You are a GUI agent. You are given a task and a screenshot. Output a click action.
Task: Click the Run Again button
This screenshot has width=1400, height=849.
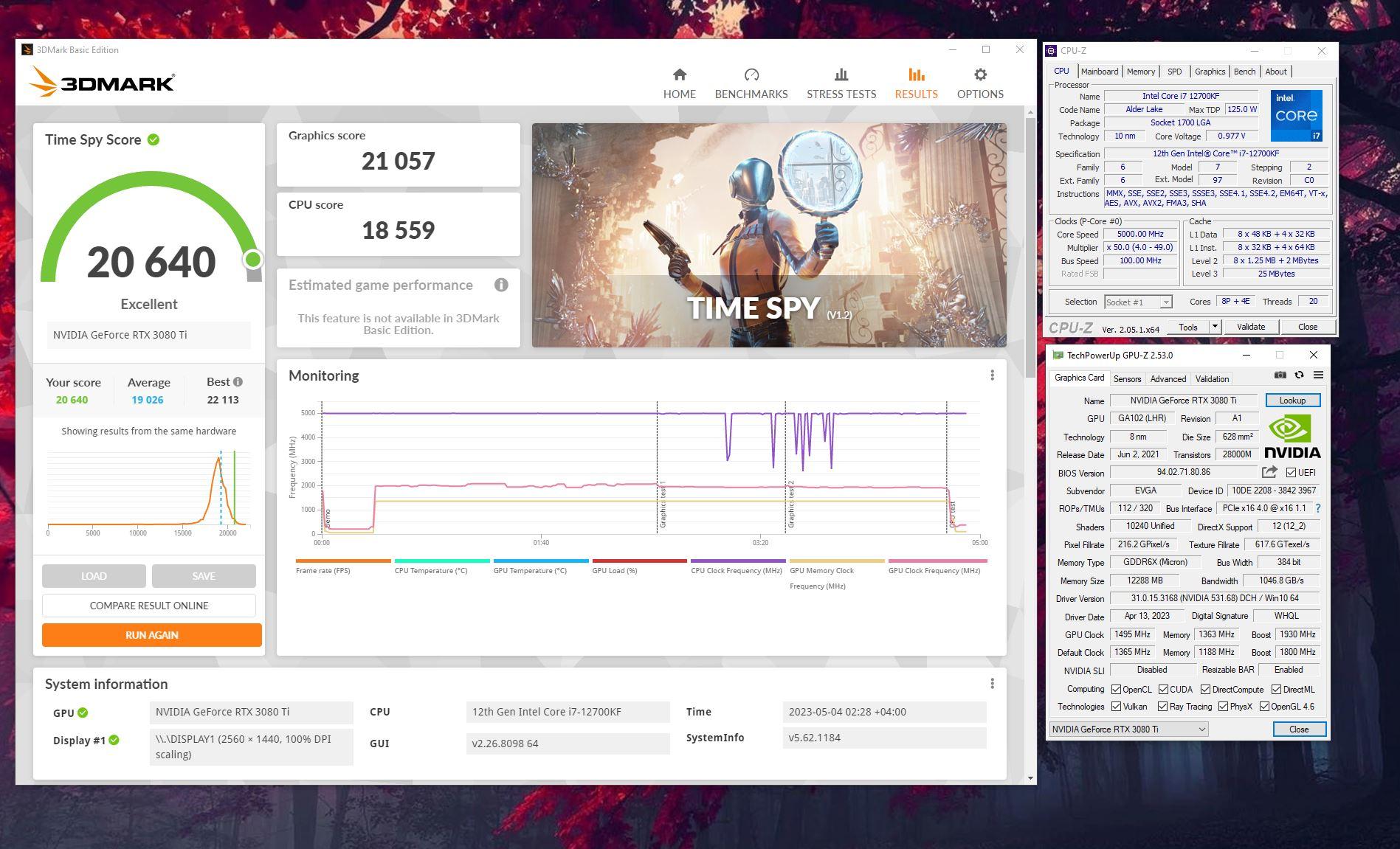coord(151,635)
